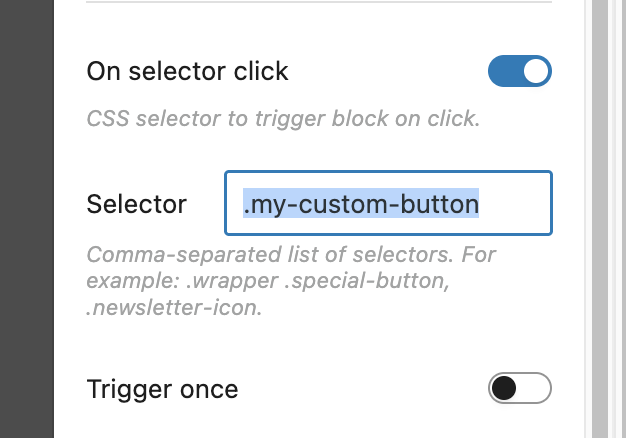Focus the Selector input field
626x438 pixels.
tap(388, 204)
